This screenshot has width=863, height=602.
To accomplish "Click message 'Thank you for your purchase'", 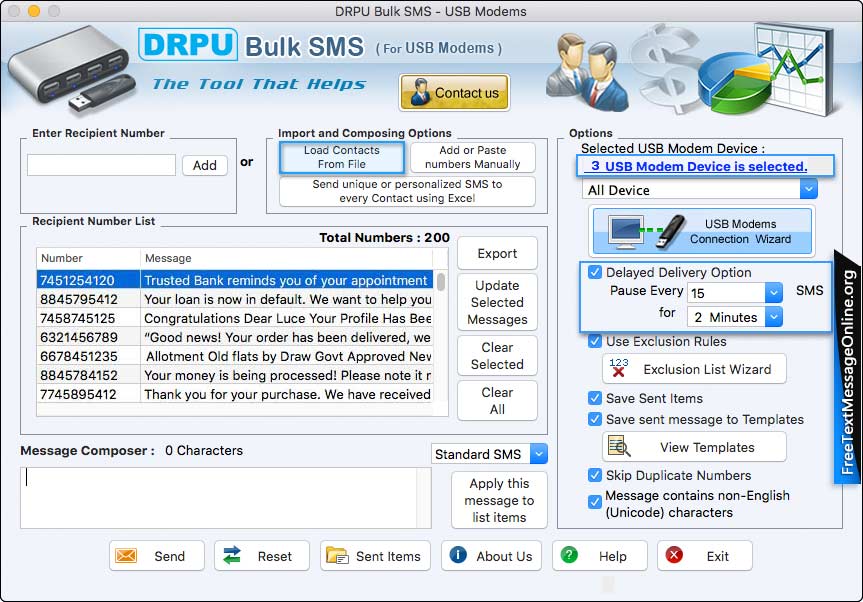I will (x=287, y=394).
